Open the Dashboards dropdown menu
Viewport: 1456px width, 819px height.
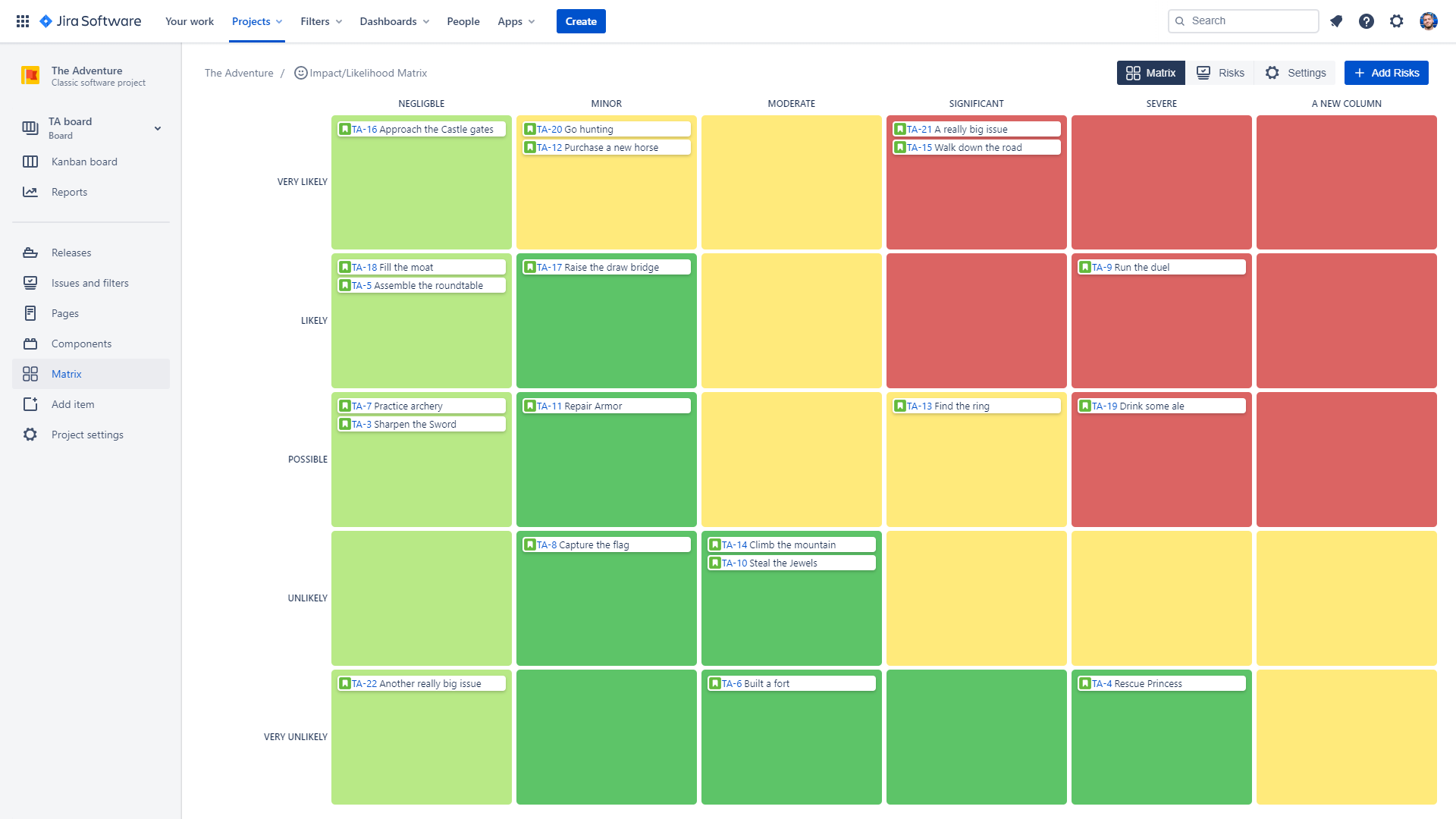pos(394,21)
